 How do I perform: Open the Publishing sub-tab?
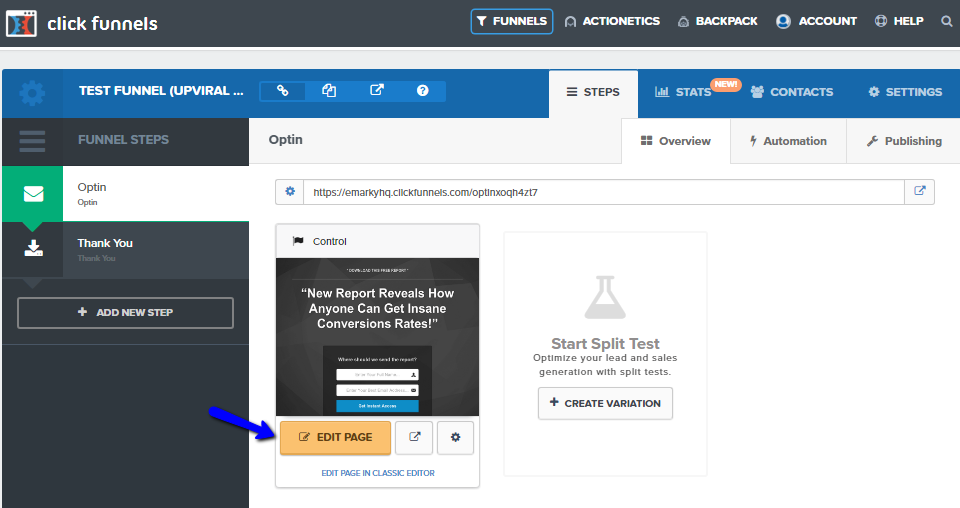(x=904, y=141)
